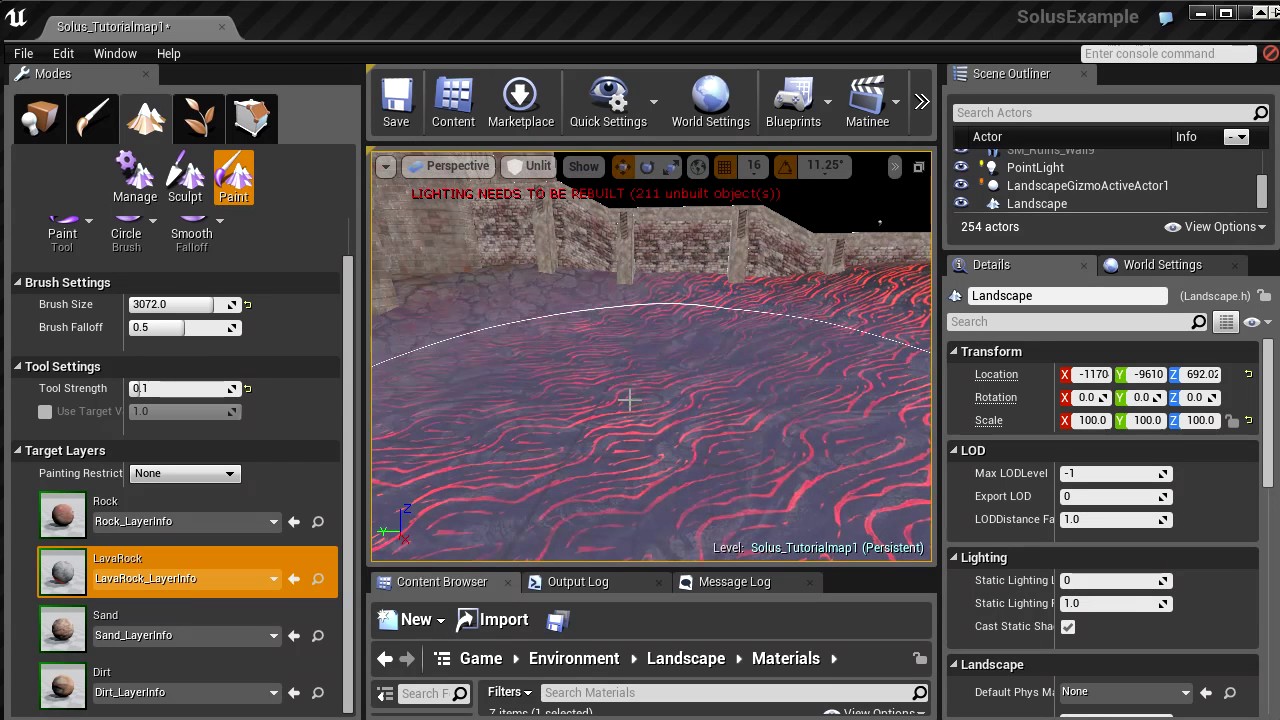Open the viewport Show menu
This screenshot has width=1280, height=720.
coord(584,167)
